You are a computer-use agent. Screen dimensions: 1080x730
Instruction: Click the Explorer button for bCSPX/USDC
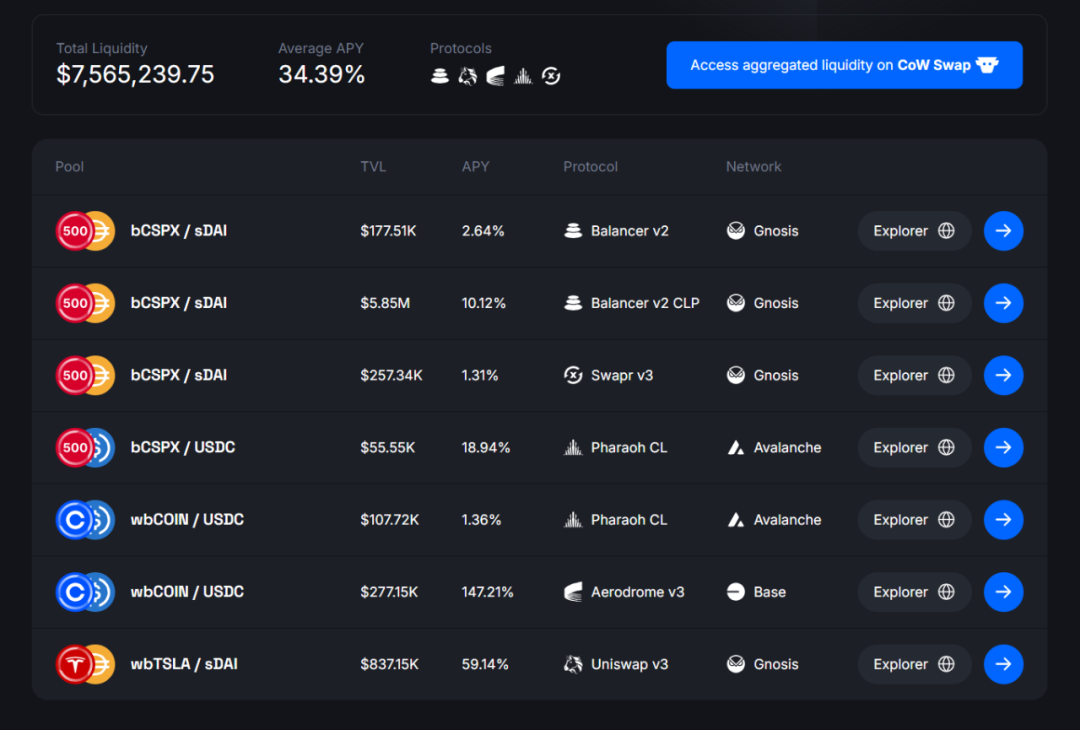click(x=913, y=447)
